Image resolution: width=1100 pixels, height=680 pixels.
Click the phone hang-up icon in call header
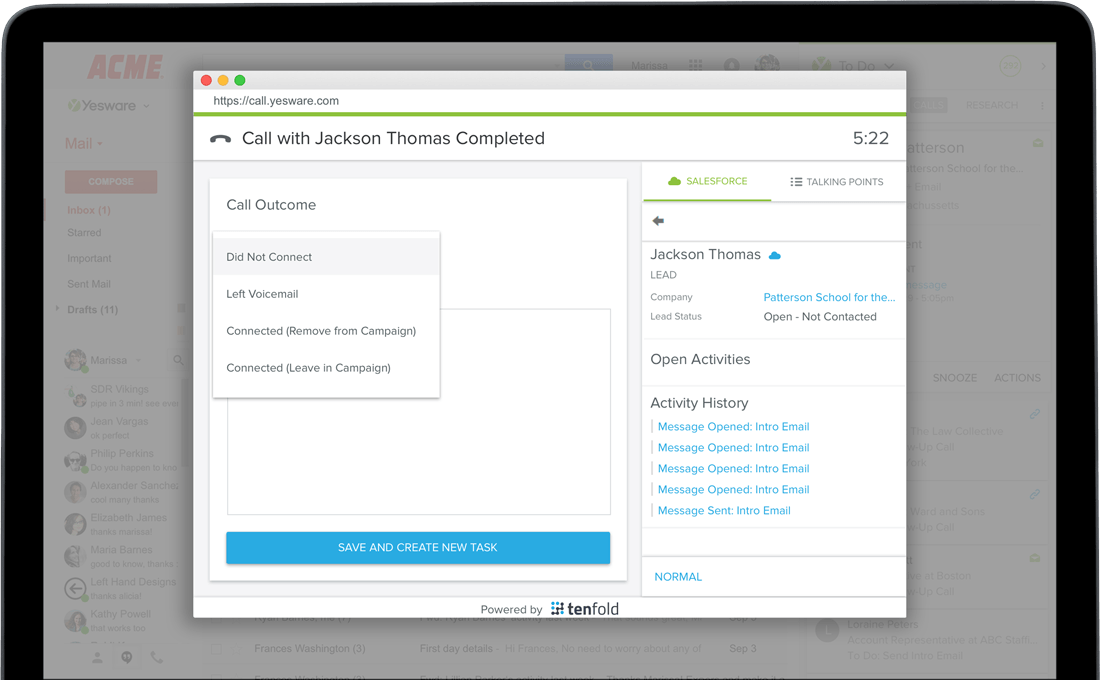point(220,139)
